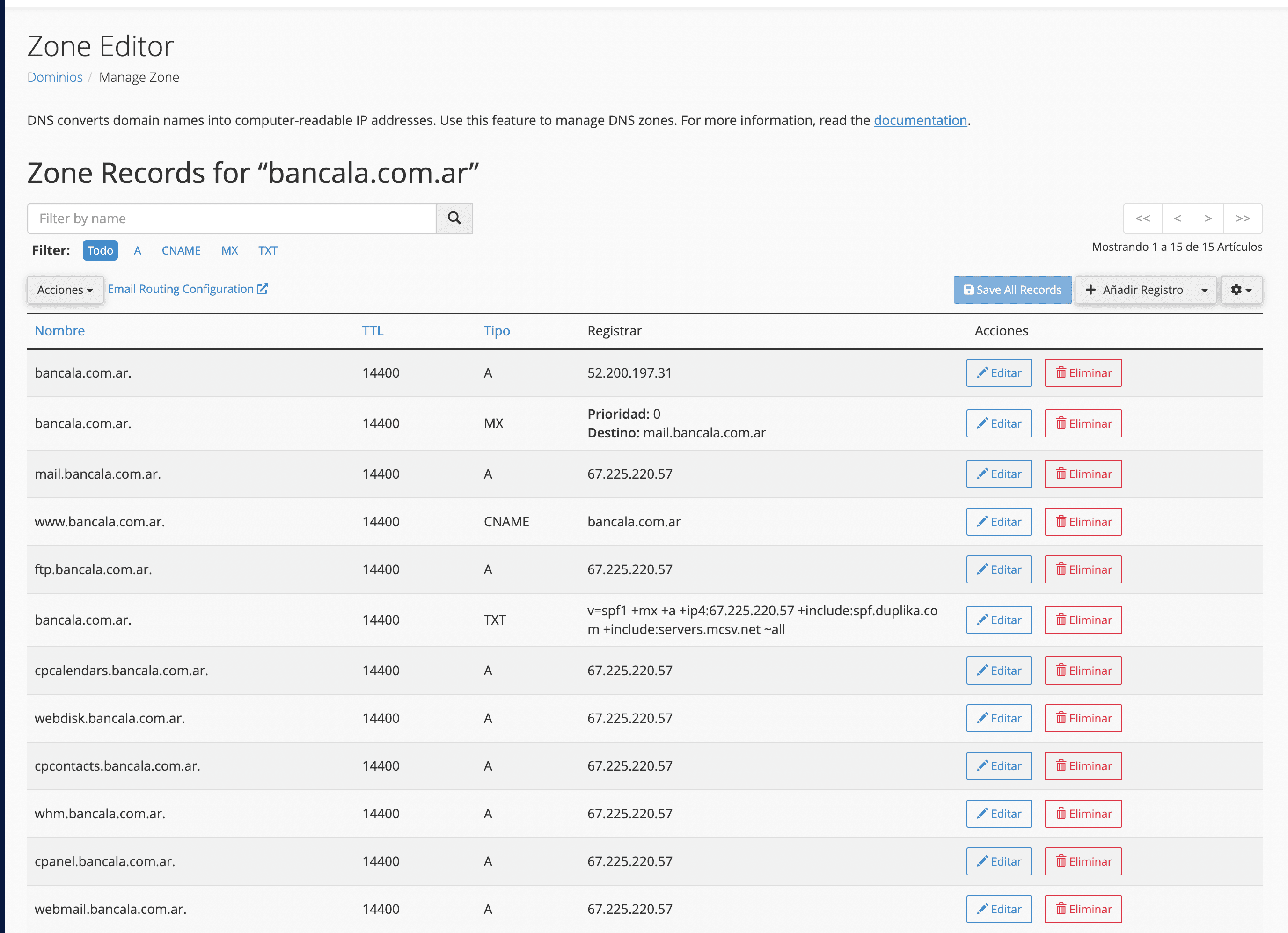Click "Mostrando 1 a 15 de 15 Artículos" text

[x=1177, y=247]
